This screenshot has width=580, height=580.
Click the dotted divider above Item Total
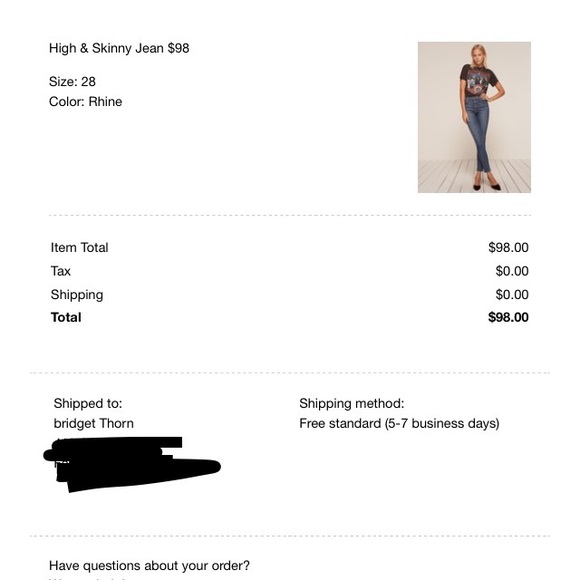coord(290,215)
